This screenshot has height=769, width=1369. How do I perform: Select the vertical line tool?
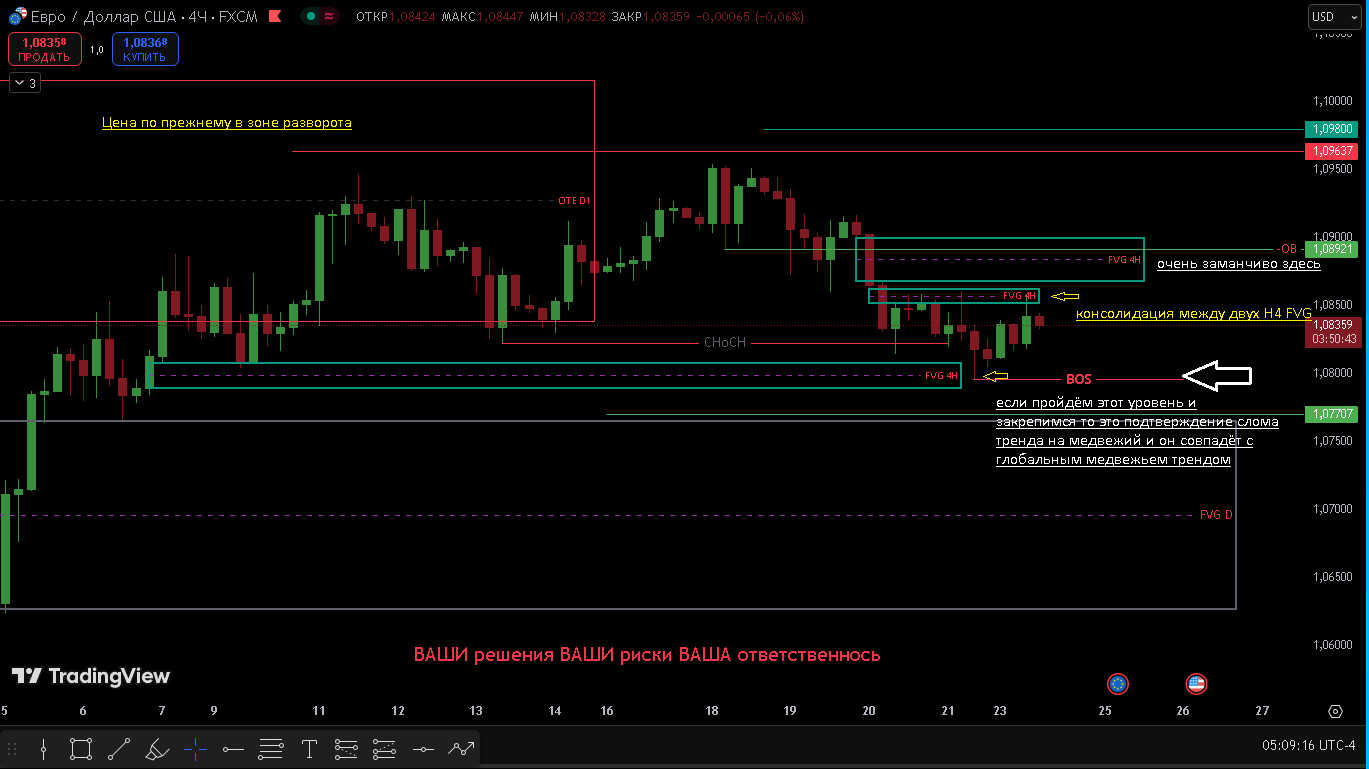[43, 748]
